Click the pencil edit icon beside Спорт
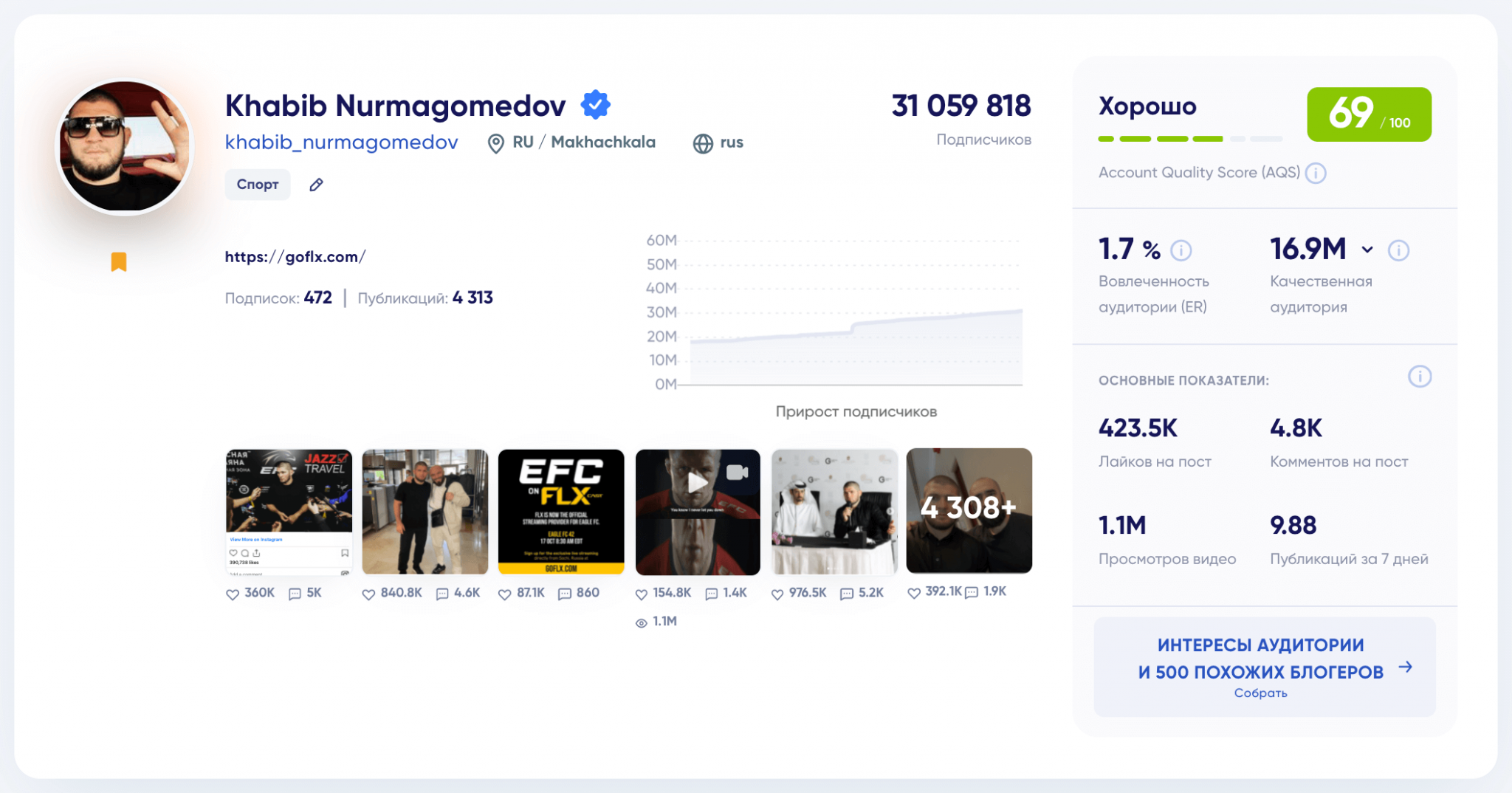 point(316,185)
